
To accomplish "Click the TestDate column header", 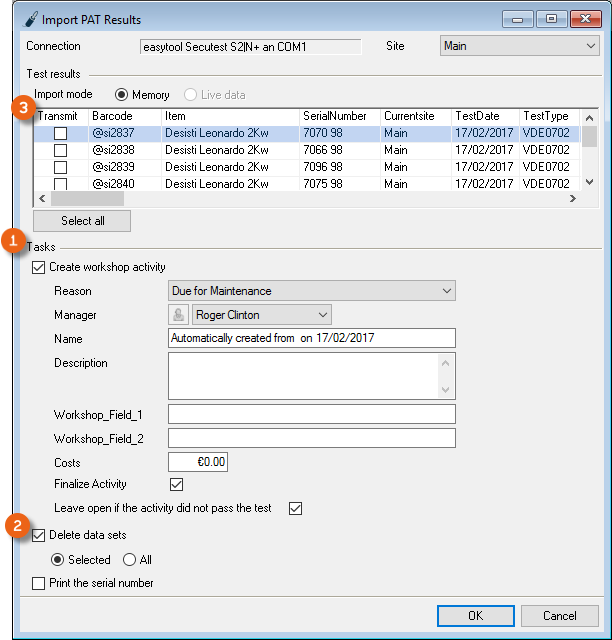I will pyautogui.click(x=484, y=116).
